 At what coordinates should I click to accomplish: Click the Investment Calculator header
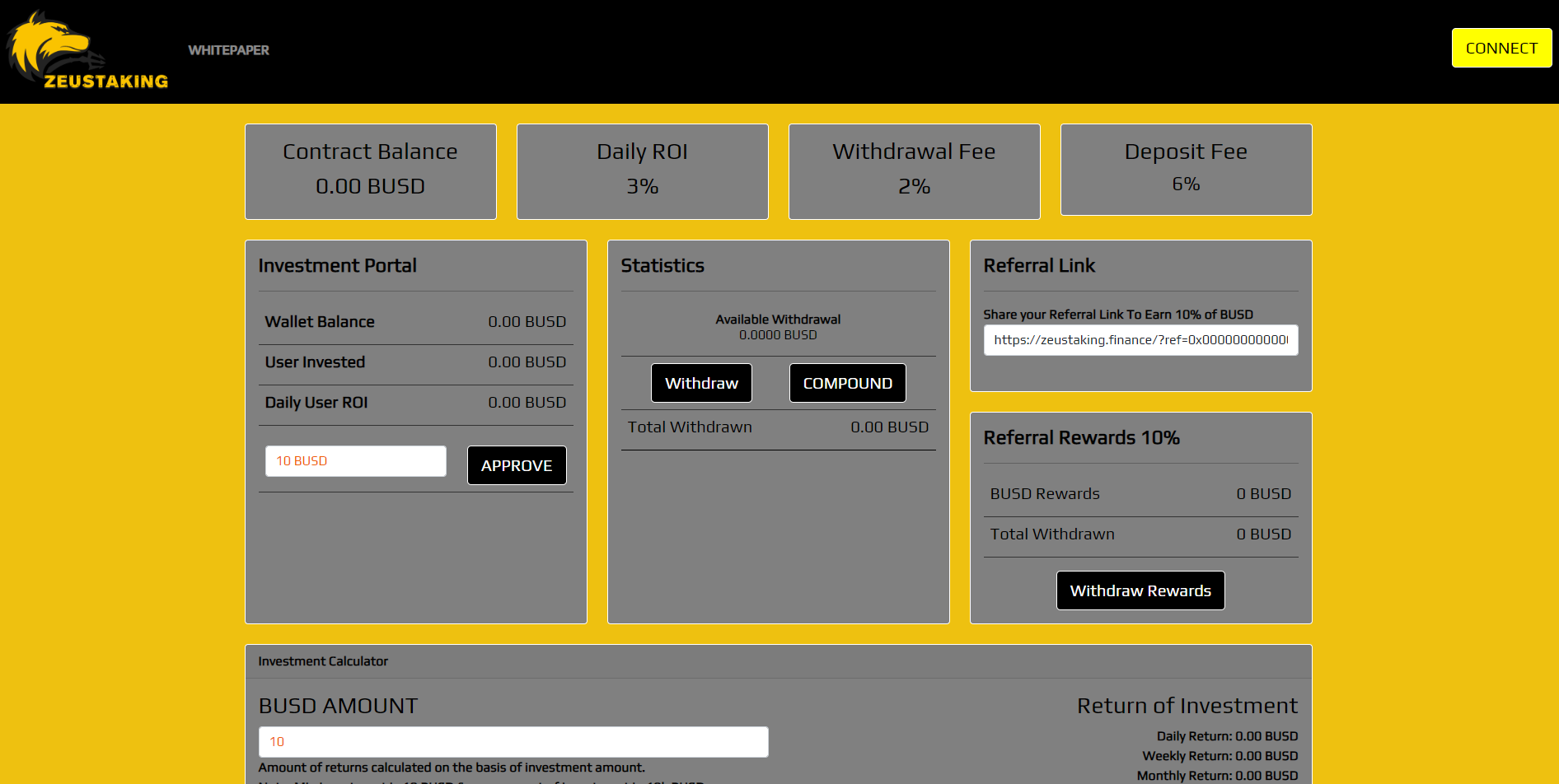click(x=323, y=661)
